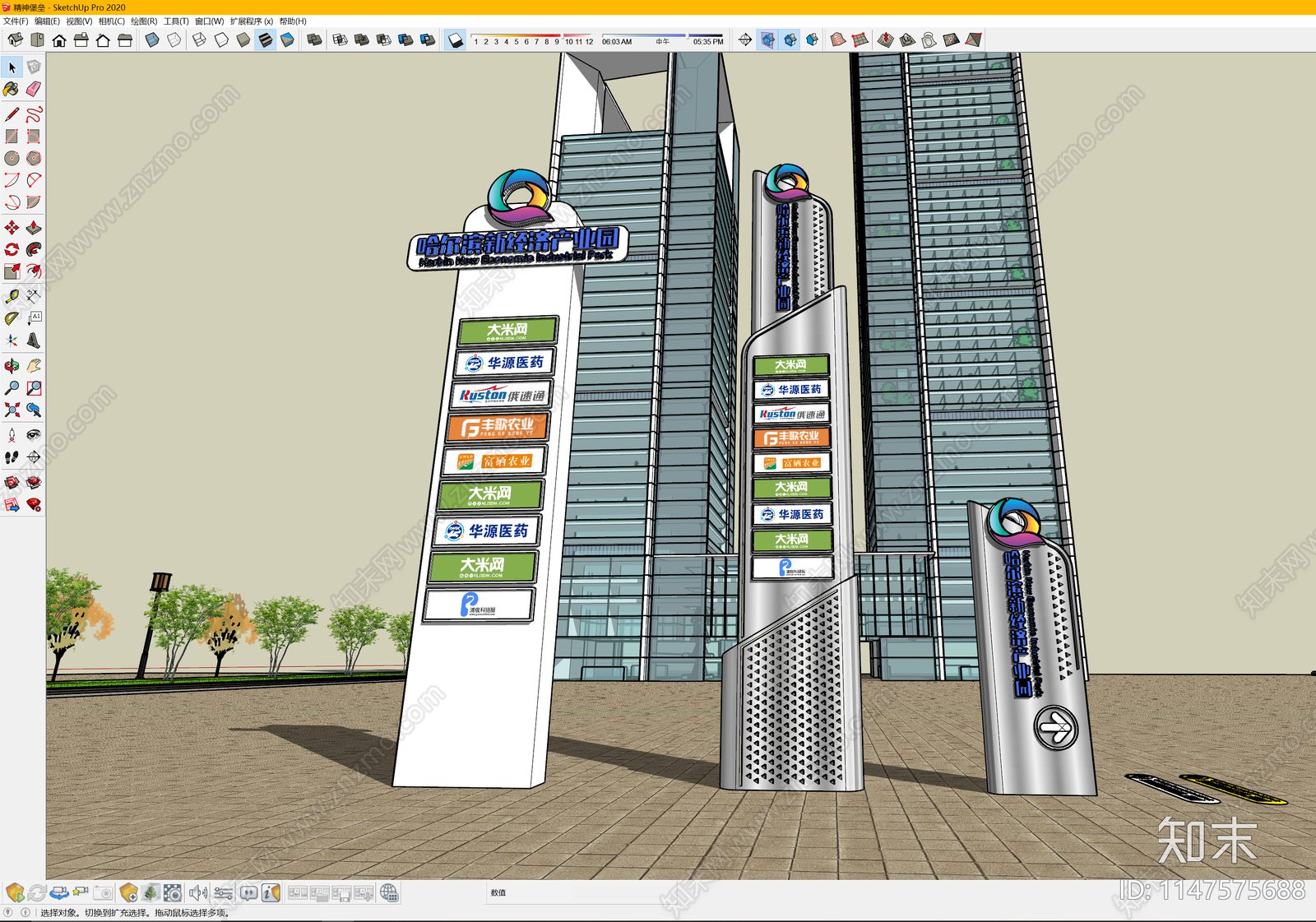Pick the Tape Measure tool
The height and width of the screenshot is (922, 1316).
(x=12, y=296)
